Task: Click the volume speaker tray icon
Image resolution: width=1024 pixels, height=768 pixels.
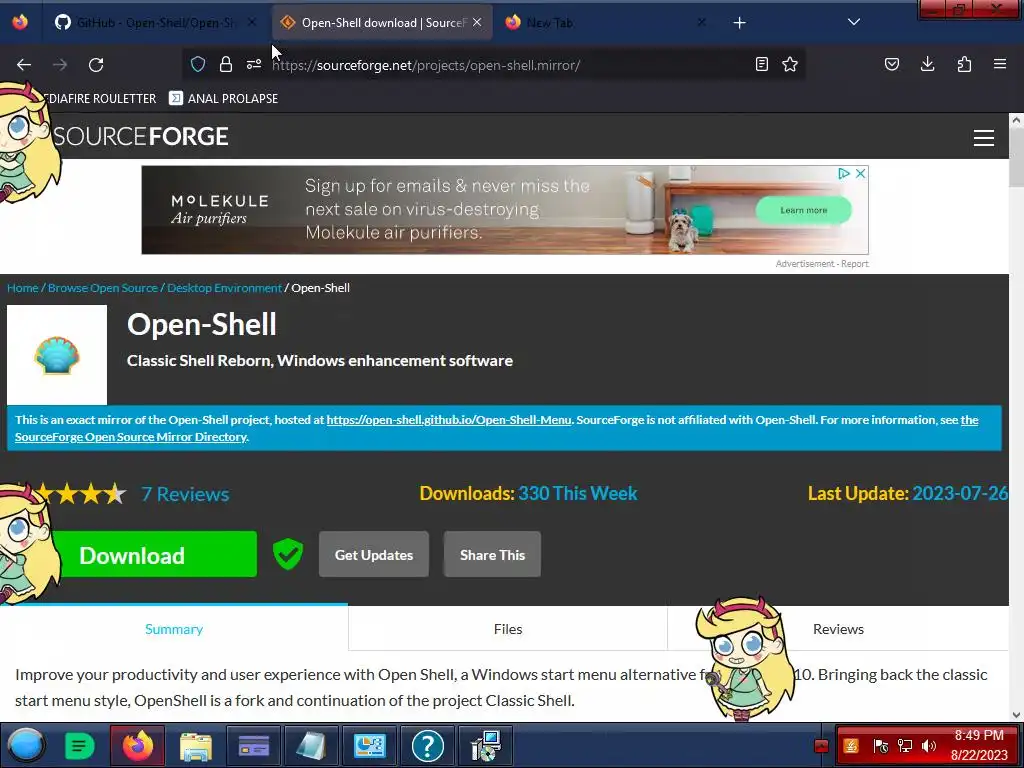Action: [x=929, y=746]
